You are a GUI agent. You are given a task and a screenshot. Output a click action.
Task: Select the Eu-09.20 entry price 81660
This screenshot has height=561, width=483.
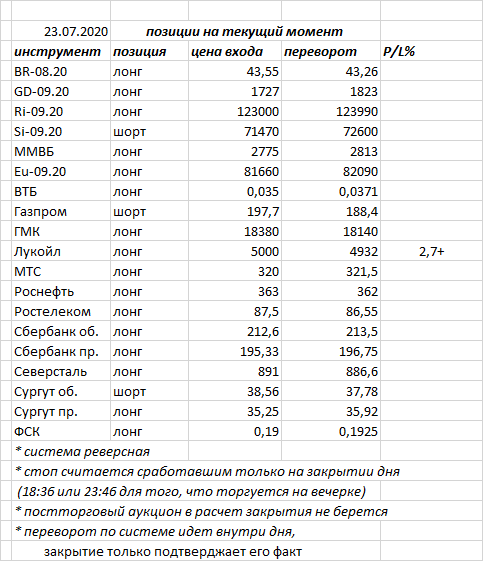click(x=235, y=171)
